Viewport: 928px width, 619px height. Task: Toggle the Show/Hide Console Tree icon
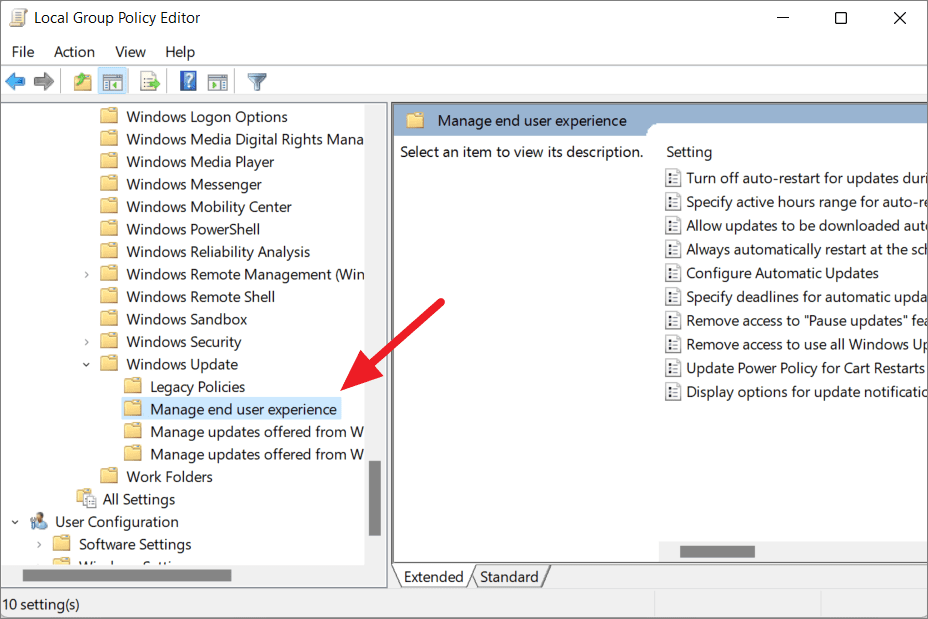click(112, 81)
